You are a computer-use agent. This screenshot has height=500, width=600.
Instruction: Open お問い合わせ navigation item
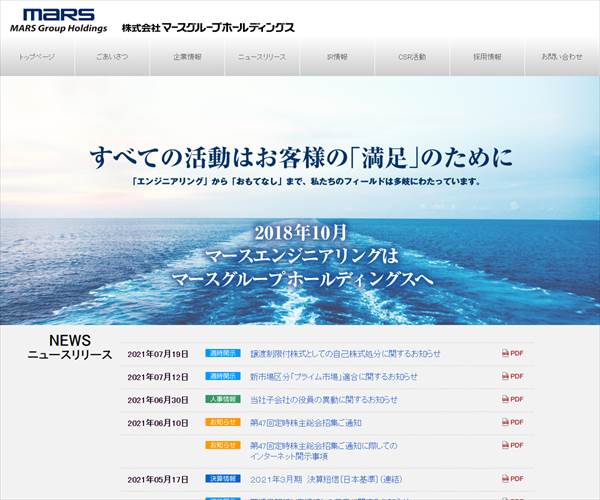(562, 57)
